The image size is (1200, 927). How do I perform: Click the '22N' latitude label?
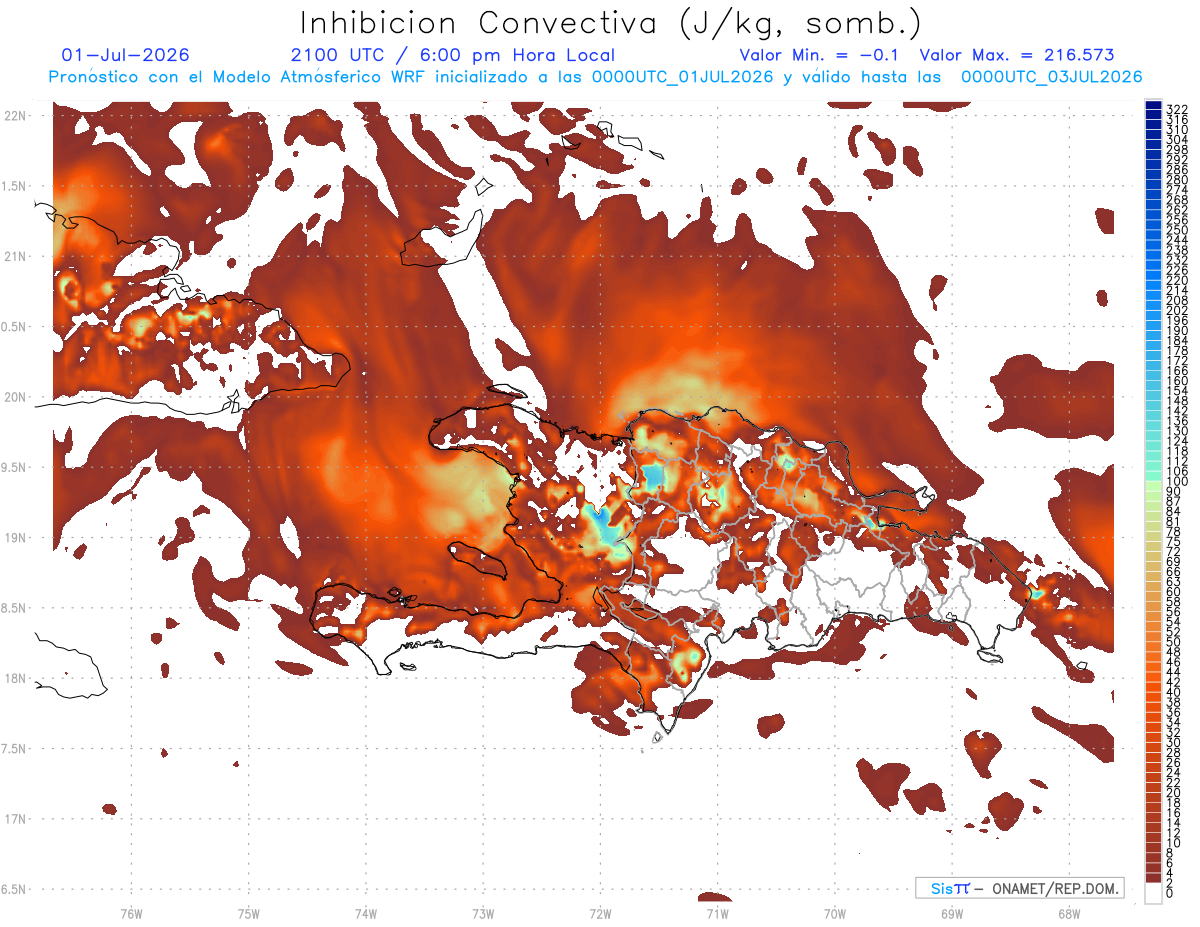(15, 116)
